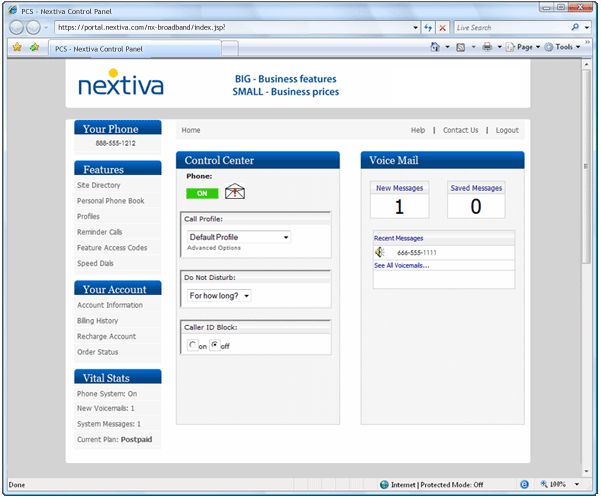This screenshot has width=601, height=500.
Task: Open search provider dropdown arrow
Action: [x=587, y=28]
